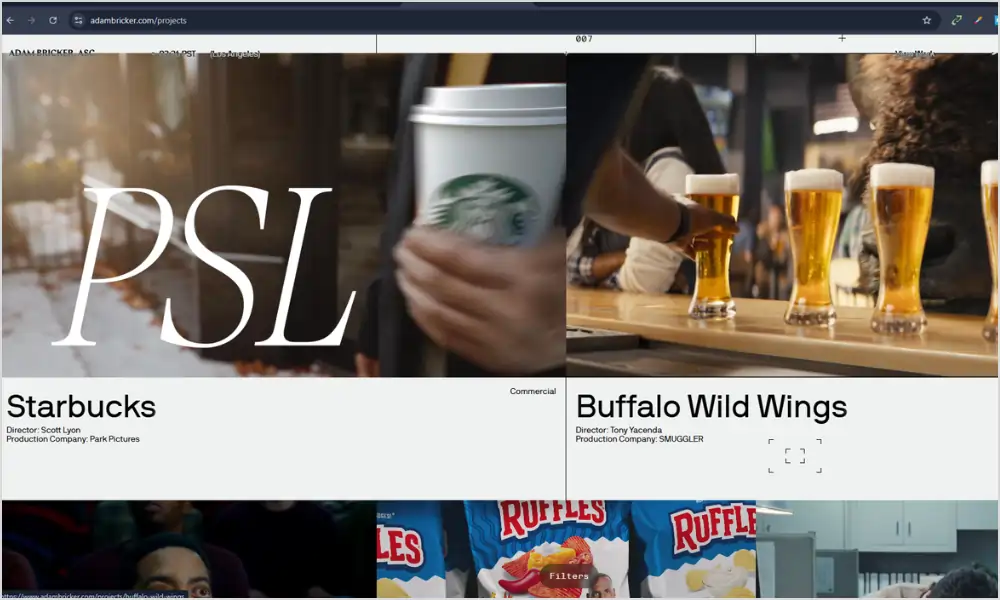Click Director: Scott Lyon text
1000x600 pixels.
pos(43,430)
